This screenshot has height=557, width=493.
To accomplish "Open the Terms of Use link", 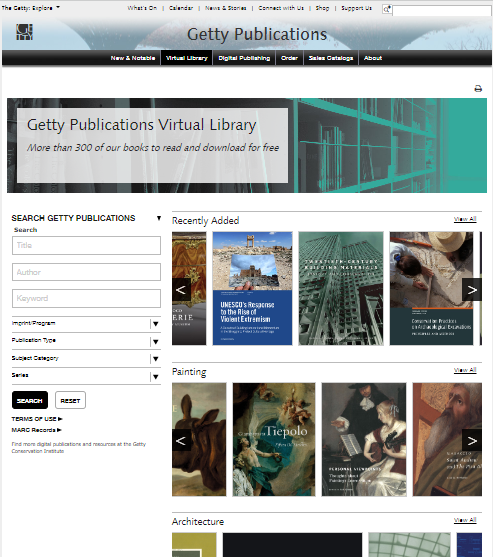I will coord(37,419).
